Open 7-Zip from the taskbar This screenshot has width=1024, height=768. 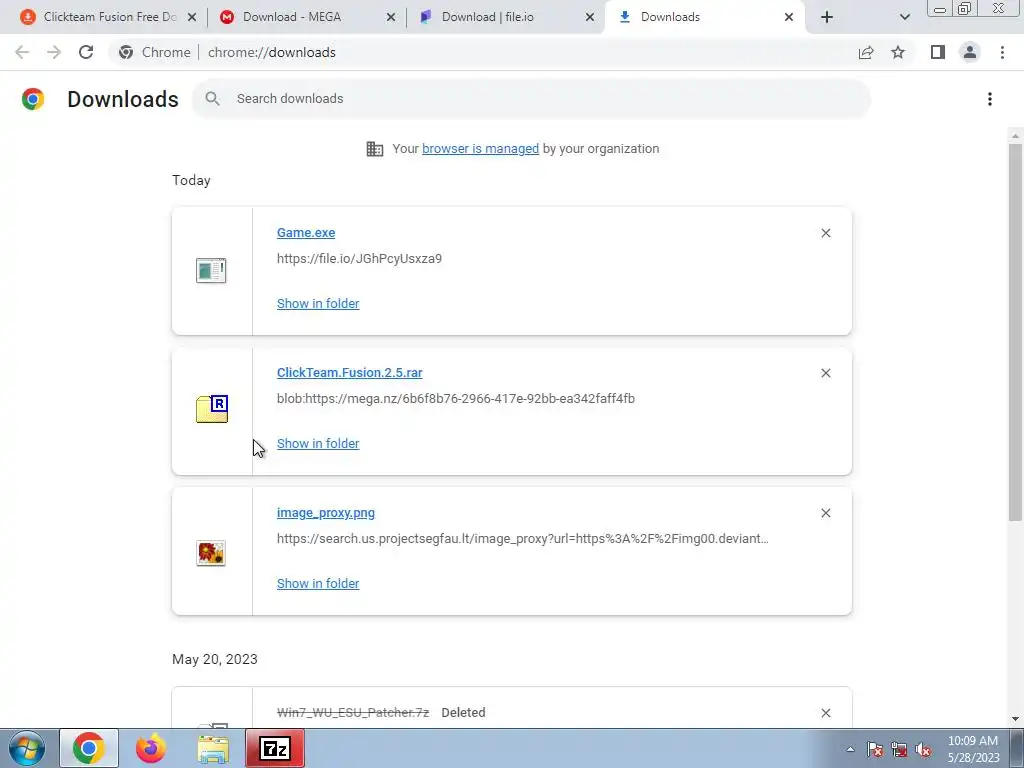pos(275,748)
